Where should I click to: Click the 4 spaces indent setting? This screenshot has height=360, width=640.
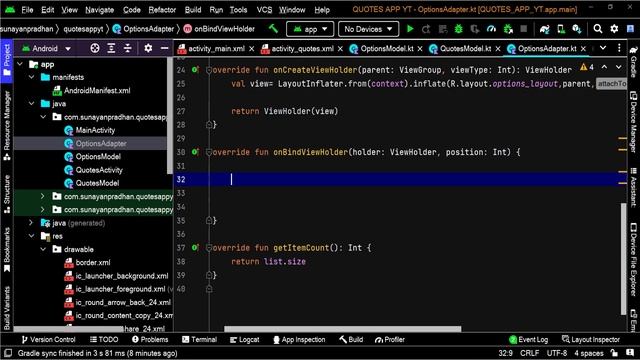point(589,353)
